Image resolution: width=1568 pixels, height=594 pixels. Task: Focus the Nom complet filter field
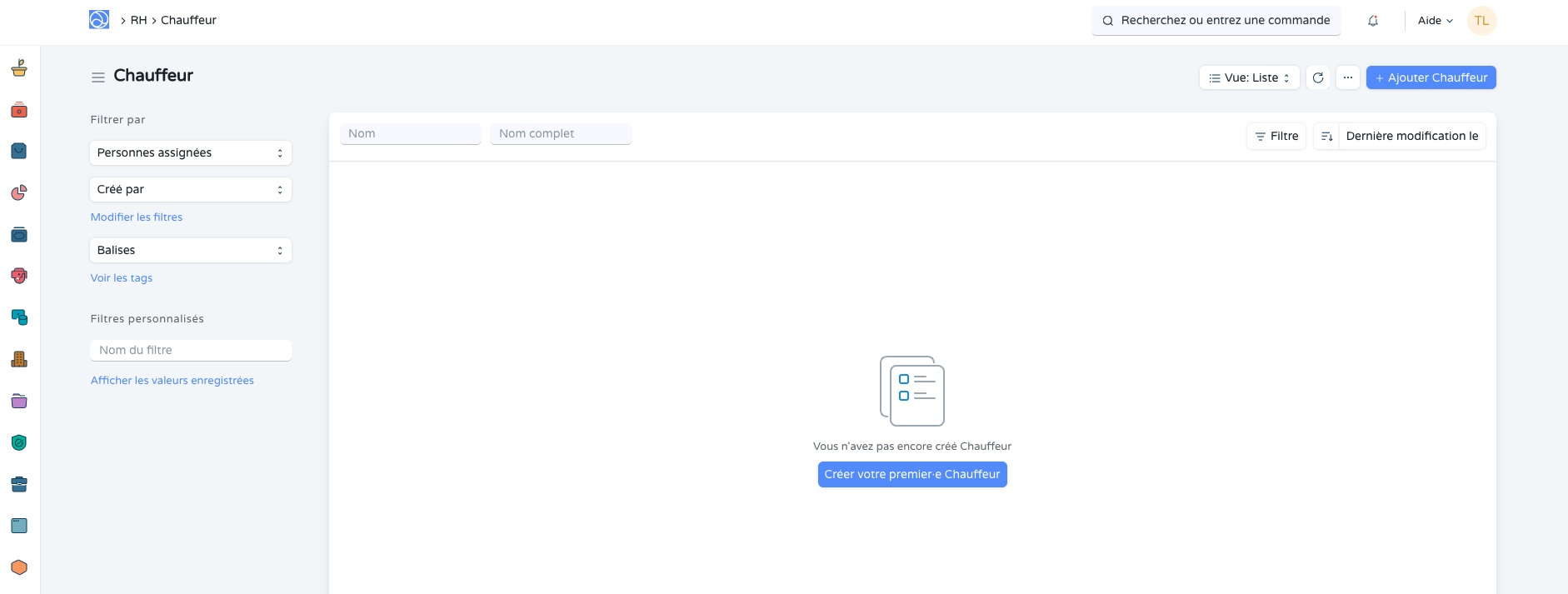(561, 133)
